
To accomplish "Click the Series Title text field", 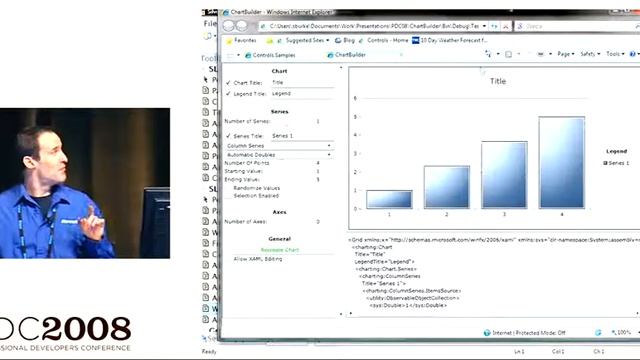I will pyautogui.click(x=302, y=136).
